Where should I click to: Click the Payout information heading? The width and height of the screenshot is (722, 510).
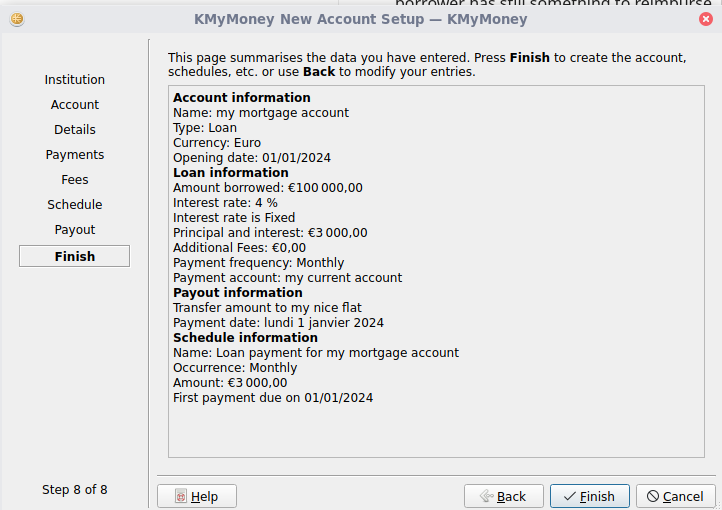point(237,293)
